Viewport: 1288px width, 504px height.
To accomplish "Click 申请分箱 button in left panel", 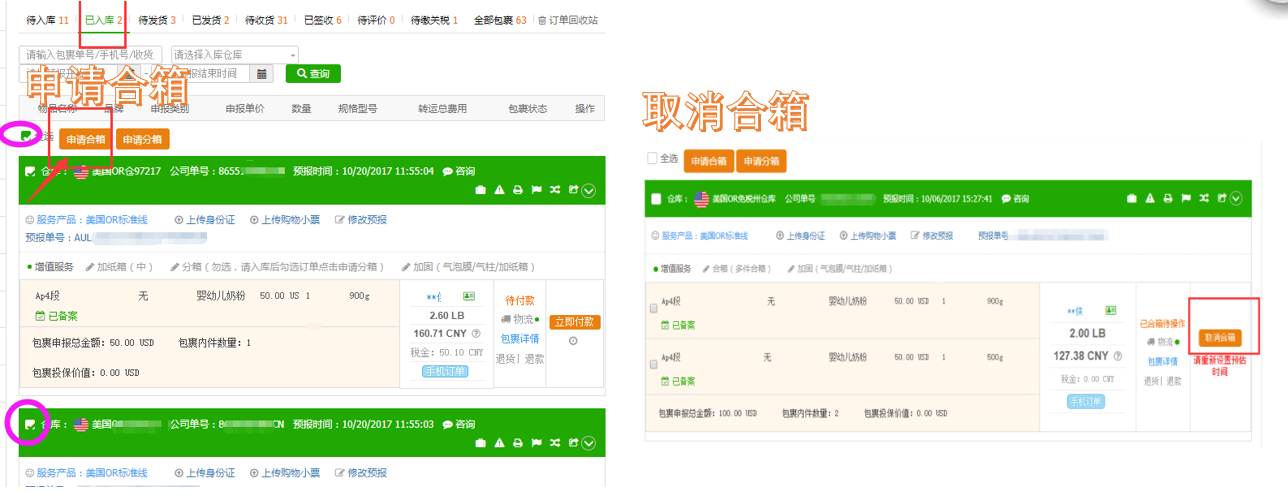I will (x=143, y=140).
